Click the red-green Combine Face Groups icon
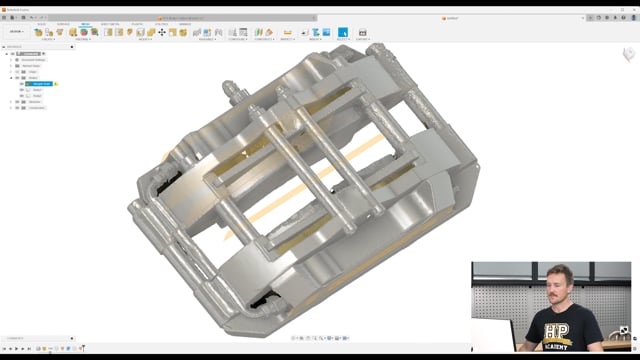The width and height of the screenshot is (640, 360). point(84,32)
